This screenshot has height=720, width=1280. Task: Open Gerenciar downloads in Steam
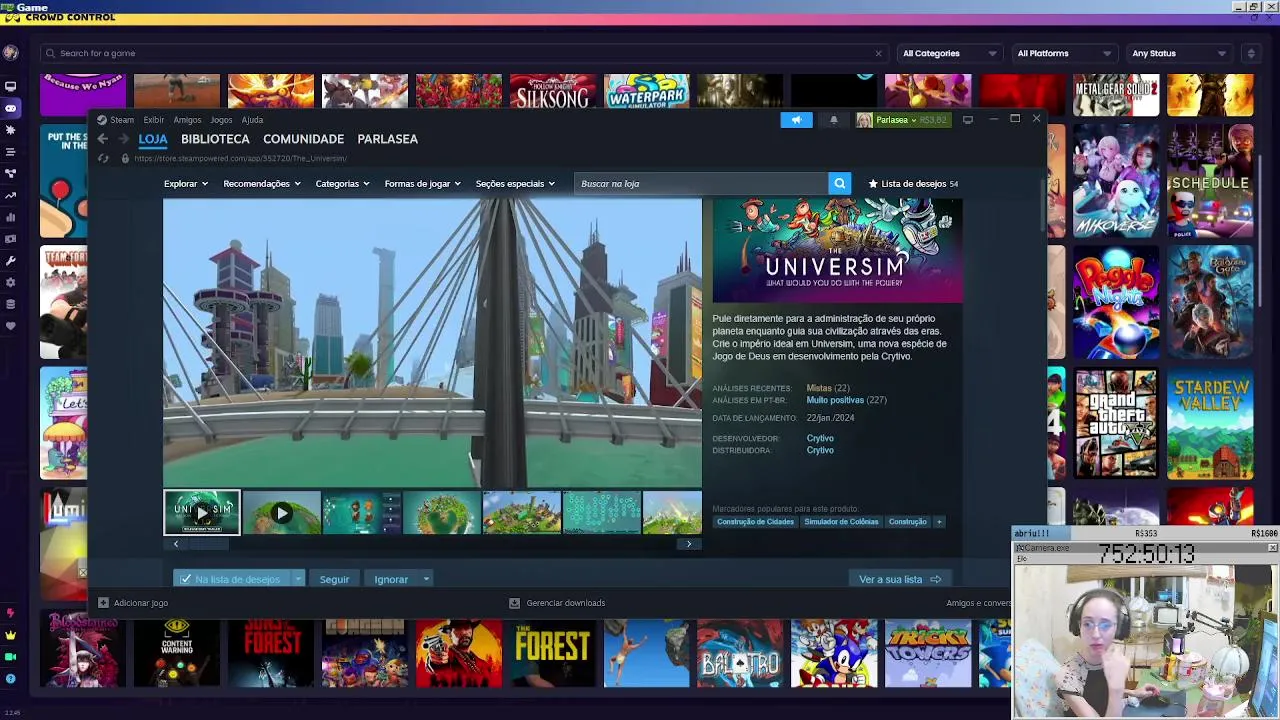point(557,603)
